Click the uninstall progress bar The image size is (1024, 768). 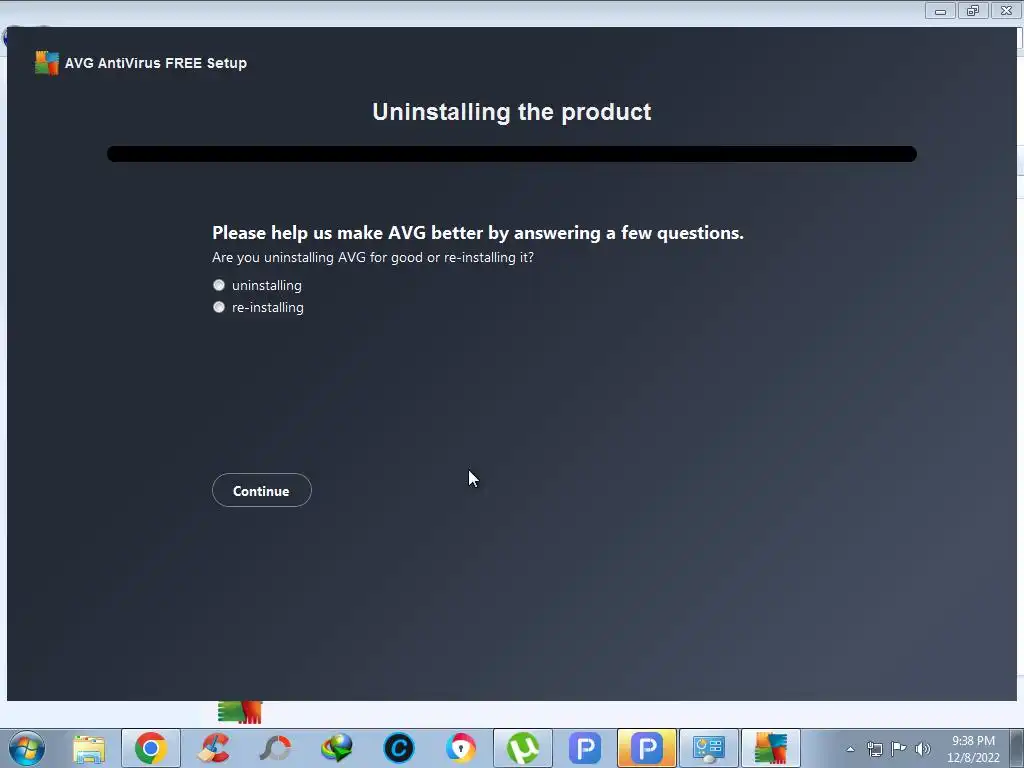click(512, 154)
